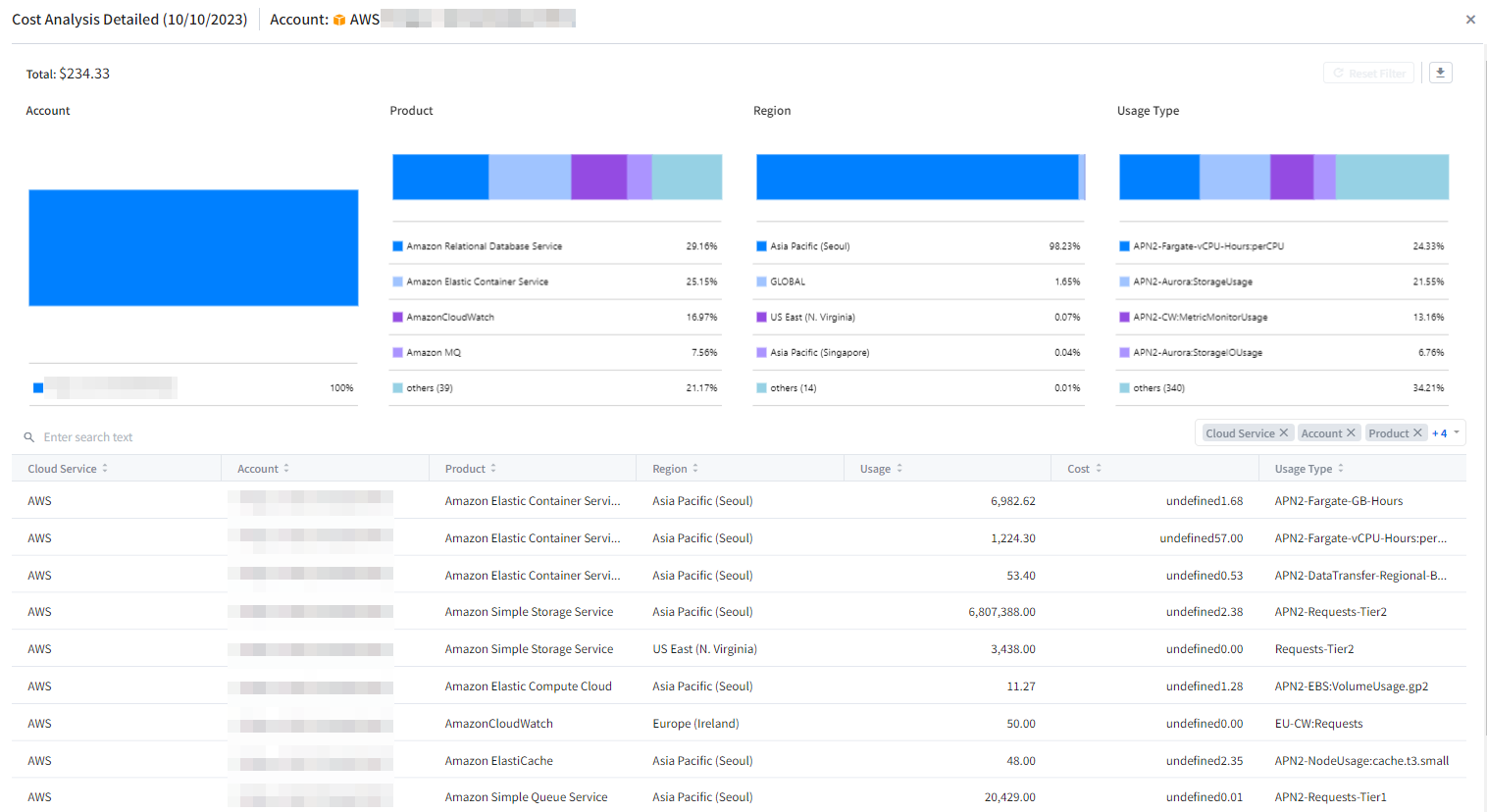Close the Cost Analysis Detailed panel

pyautogui.click(x=1469, y=20)
